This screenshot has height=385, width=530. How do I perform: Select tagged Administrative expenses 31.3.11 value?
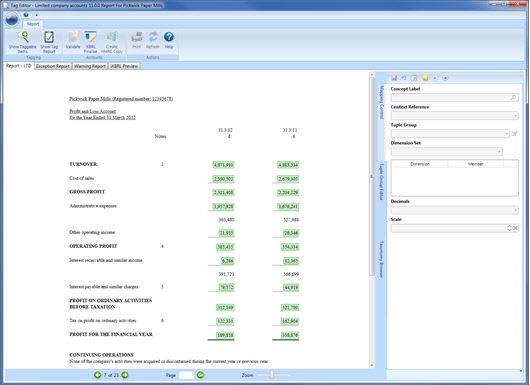(x=288, y=207)
